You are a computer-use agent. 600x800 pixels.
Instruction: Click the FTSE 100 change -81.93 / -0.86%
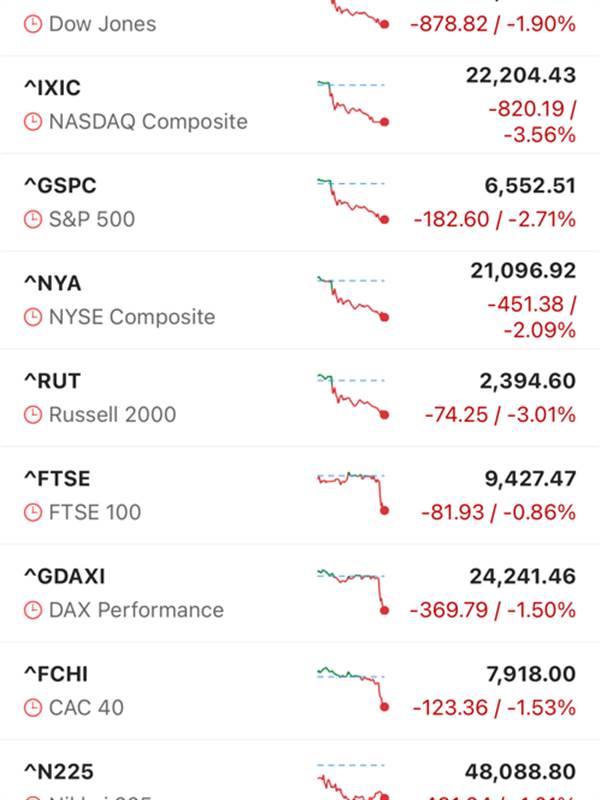[499, 513]
